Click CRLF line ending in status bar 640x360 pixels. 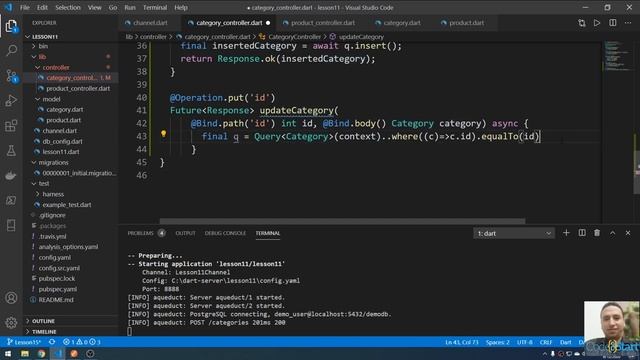(546, 342)
